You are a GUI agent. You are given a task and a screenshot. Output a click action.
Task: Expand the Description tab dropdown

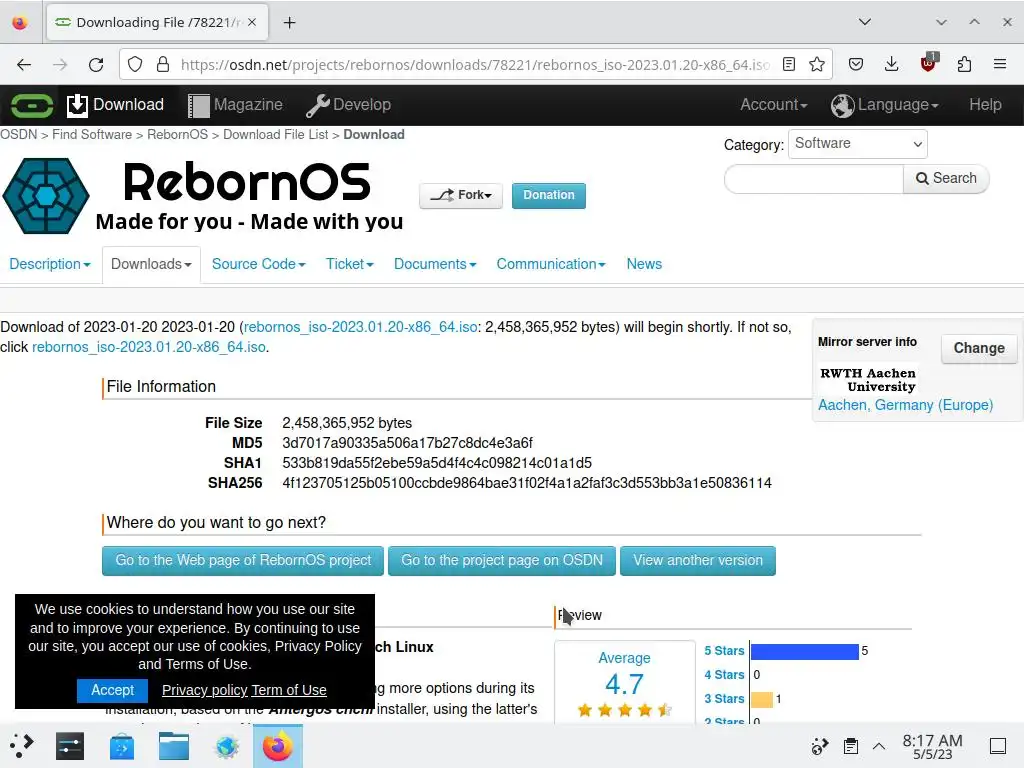[50, 264]
